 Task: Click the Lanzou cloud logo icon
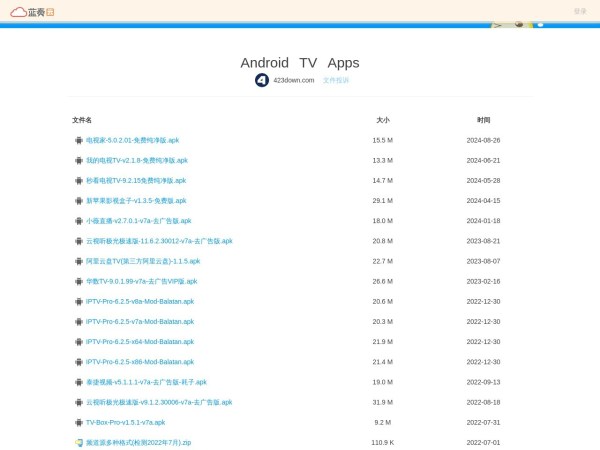pos(19,12)
